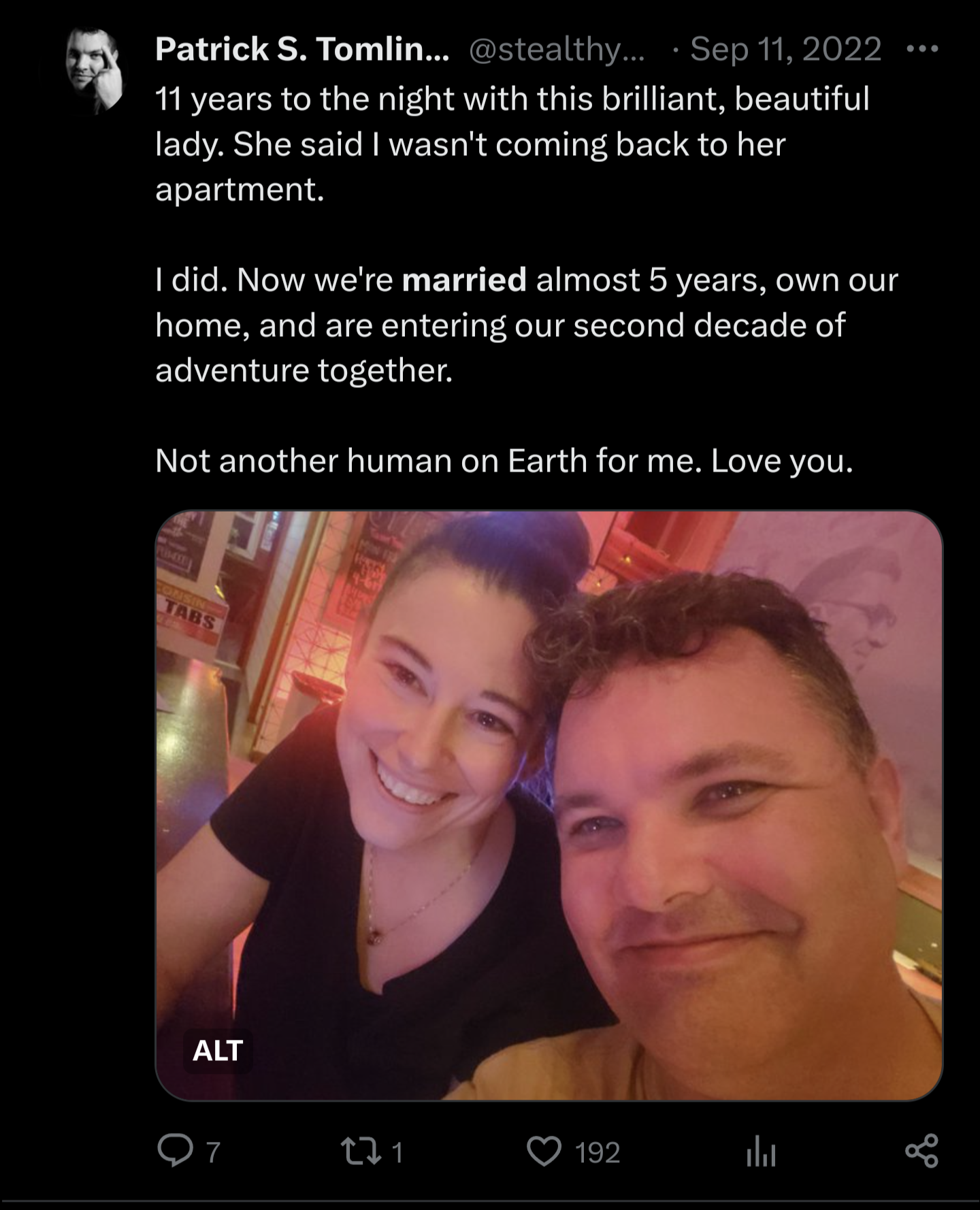The width and height of the screenshot is (980, 1210).
Task: Click the retweet count 1
Action: click(x=397, y=1152)
